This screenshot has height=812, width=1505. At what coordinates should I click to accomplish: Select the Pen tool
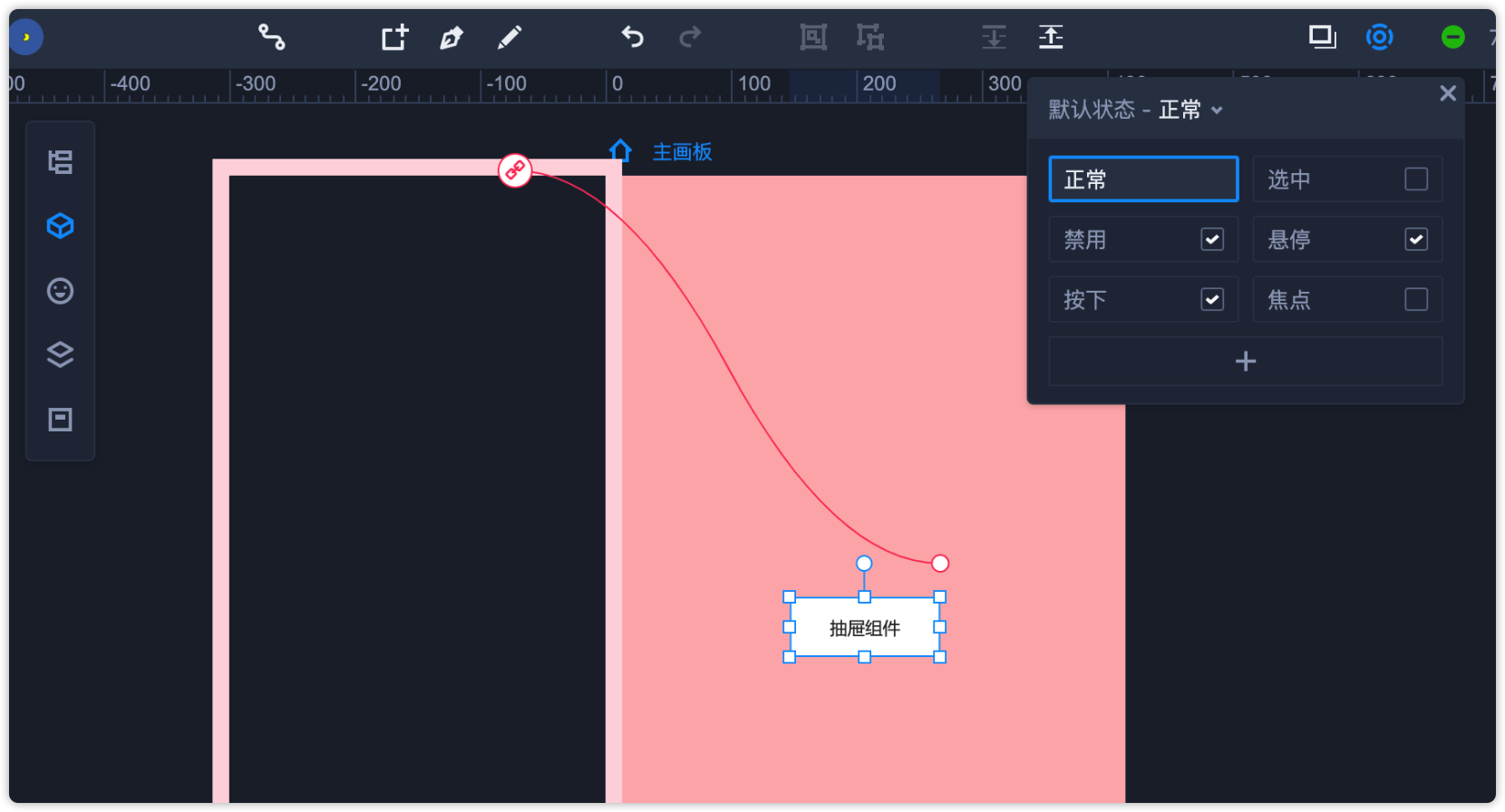point(451,37)
